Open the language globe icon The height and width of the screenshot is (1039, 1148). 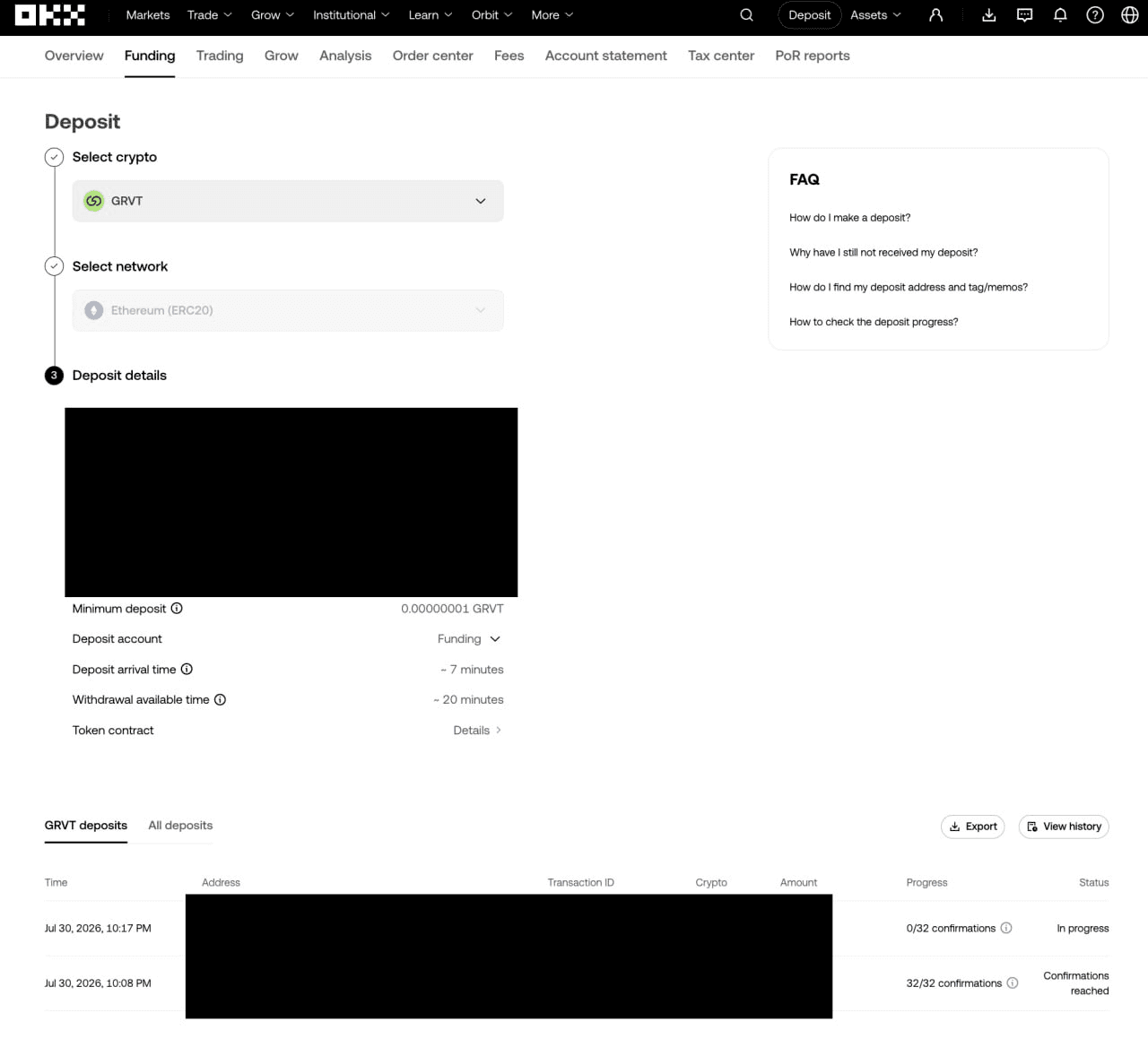[1130, 15]
